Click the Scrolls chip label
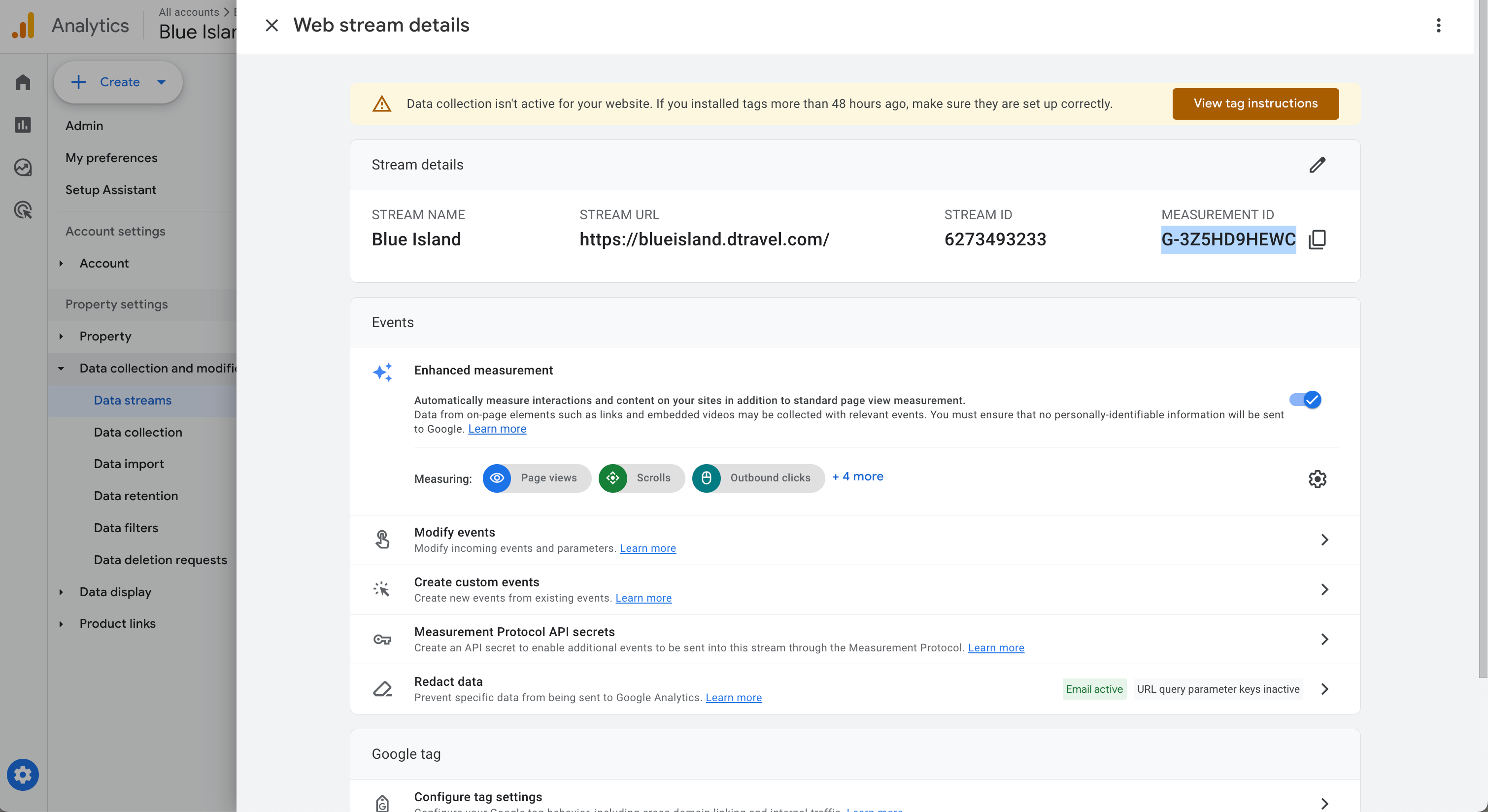 pyautogui.click(x=653, y=477)
